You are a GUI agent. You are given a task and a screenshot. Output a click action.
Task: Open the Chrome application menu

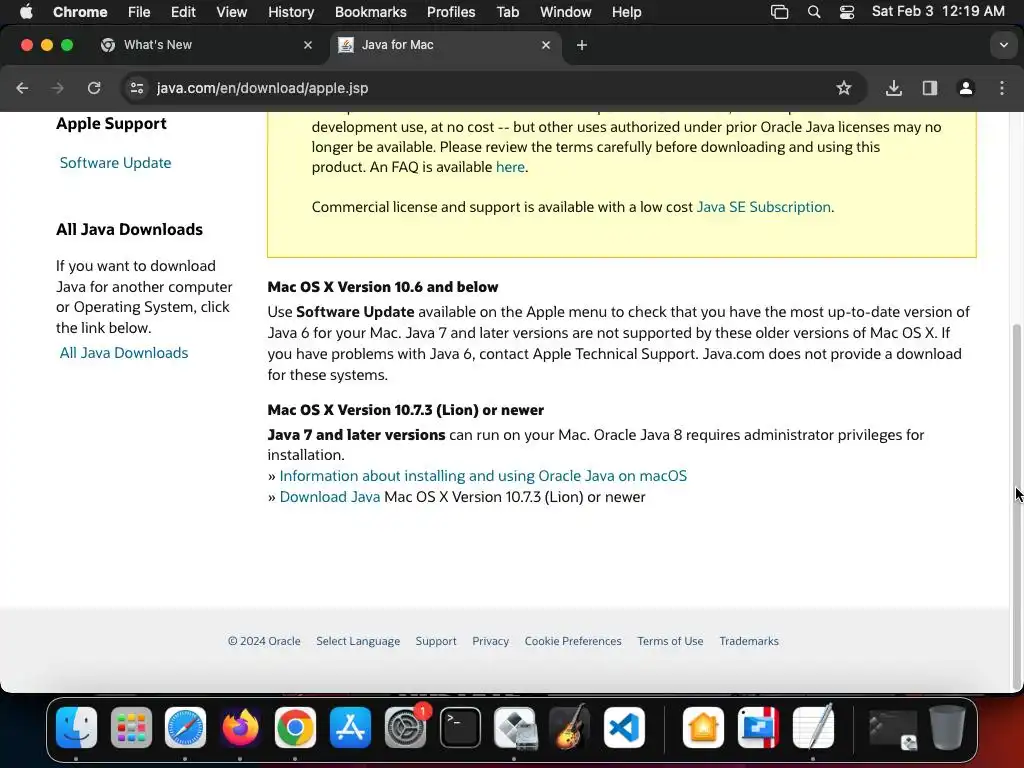[x=80, y=12]
